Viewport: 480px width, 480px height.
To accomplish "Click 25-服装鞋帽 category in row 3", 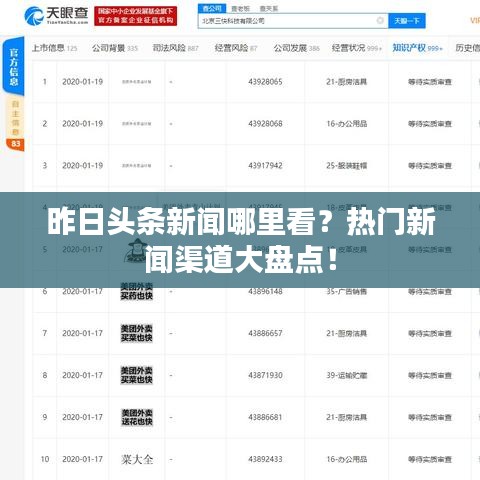I will (x=347, y=166).
